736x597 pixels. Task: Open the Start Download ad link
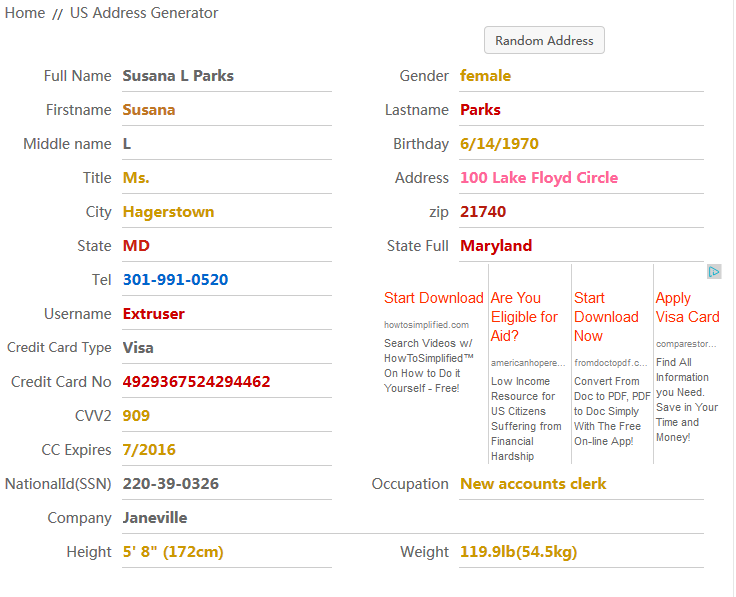pyautogui.click(x=434, y=298)
